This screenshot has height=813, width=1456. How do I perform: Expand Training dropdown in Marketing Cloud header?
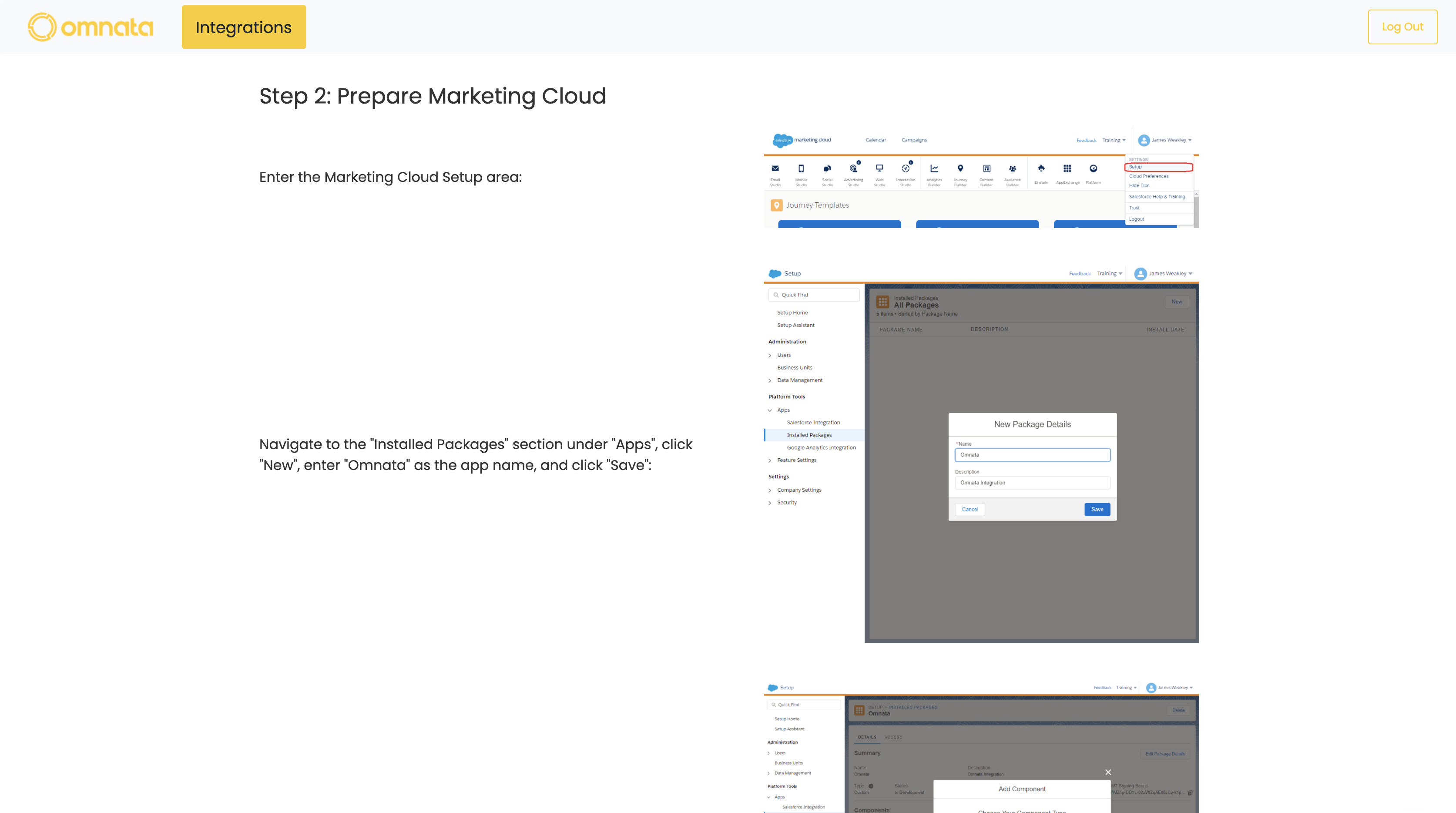(x=1114, y=140)
